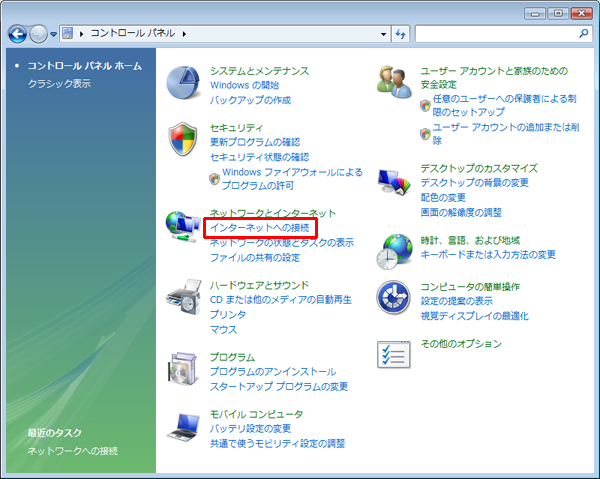Image resolution: width=600 pixels, height=479 pixels.
Task: Click 設定の提案の表示
Action: pos(457,301)
